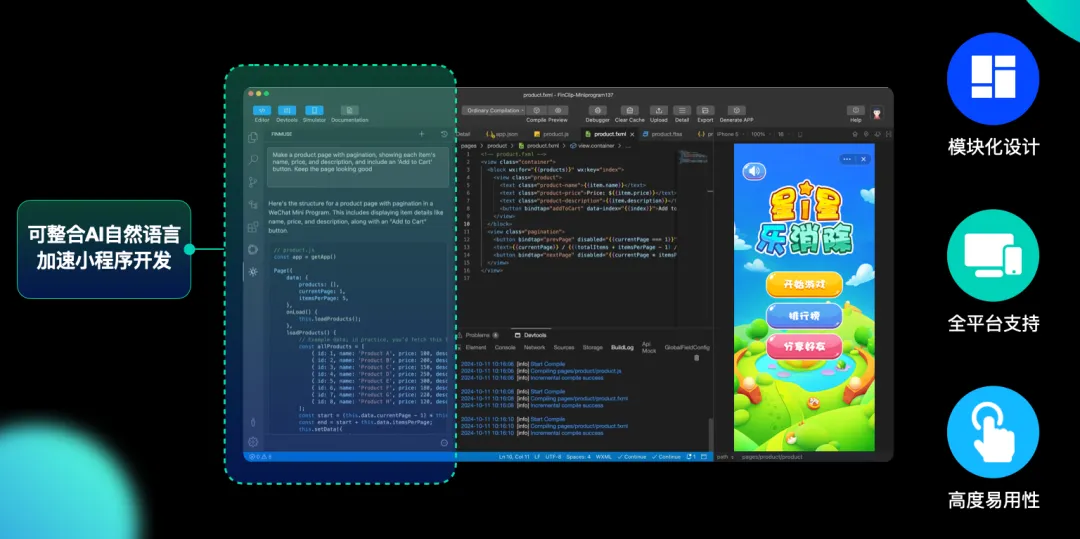The height and width of the screenshot is (539, 1080).
Task: Click the Generate APP icon
Action: point(736,111)
